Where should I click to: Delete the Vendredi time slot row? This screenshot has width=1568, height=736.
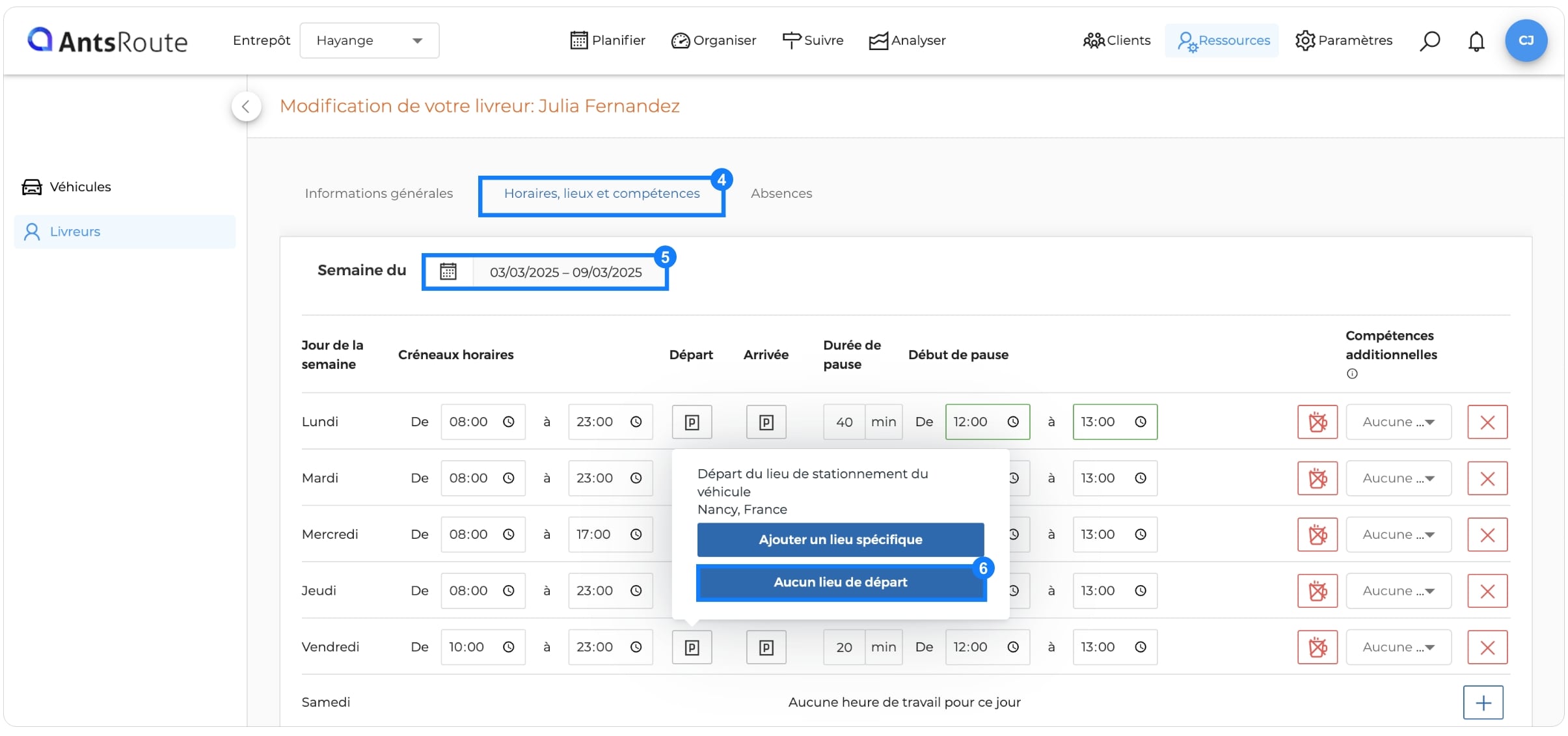tap(1487, 647)
